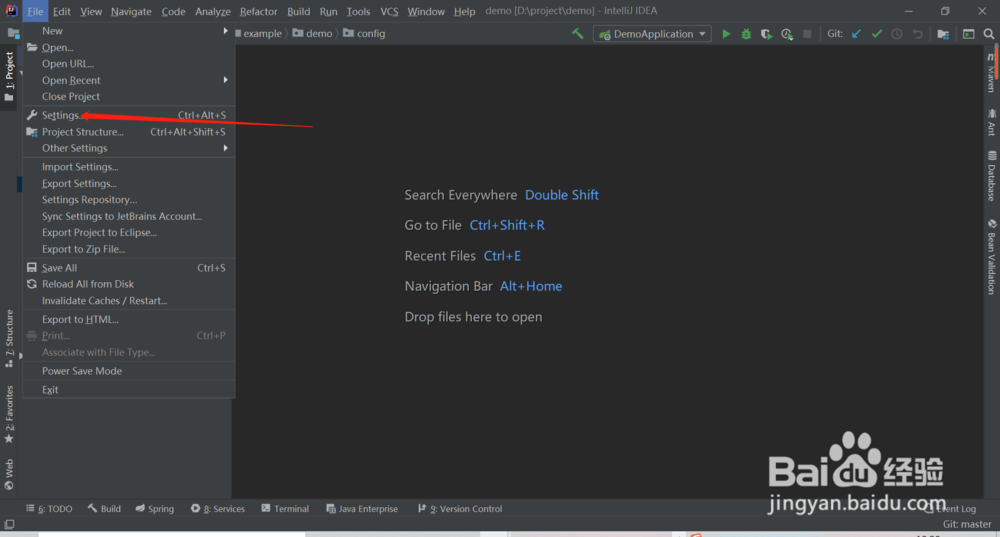Open the Navigate menu

131,11
